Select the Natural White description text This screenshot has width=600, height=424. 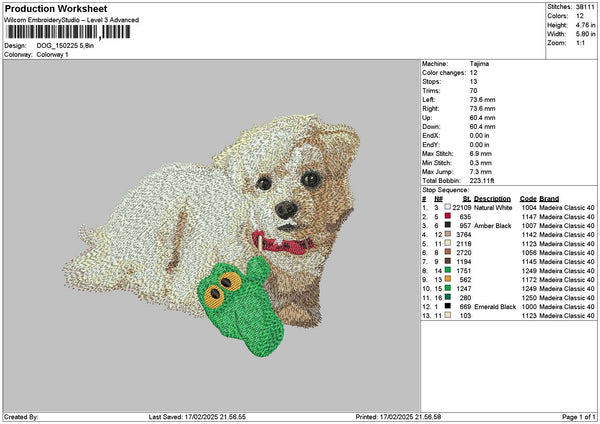click(493, 207)
